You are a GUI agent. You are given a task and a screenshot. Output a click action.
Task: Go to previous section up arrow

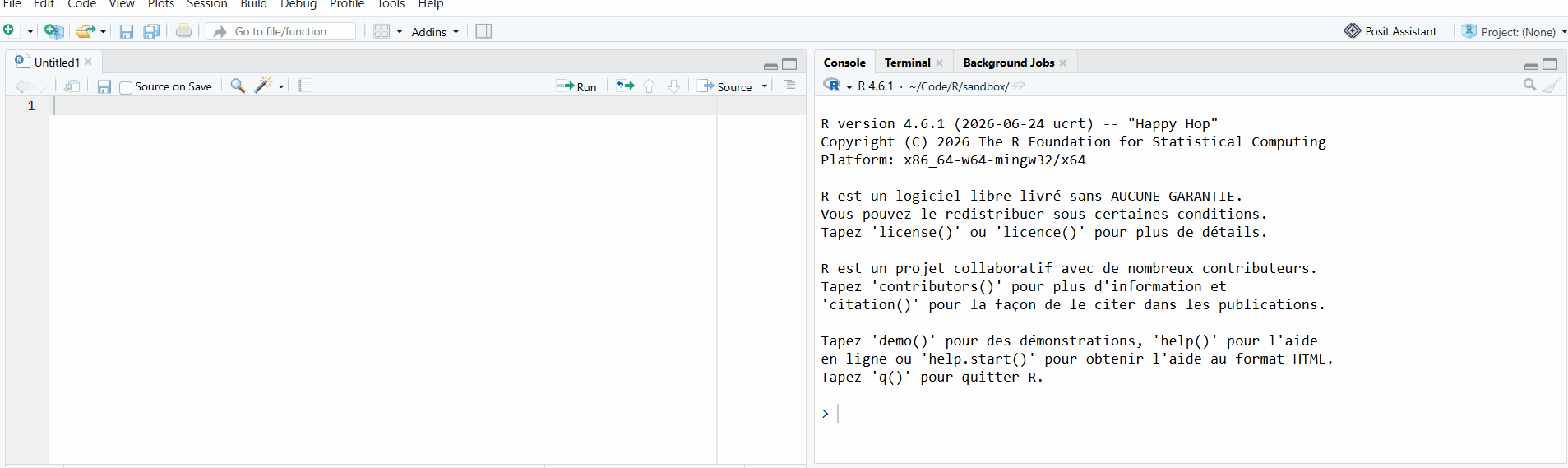pyautogui.click(x=650, y=86)
